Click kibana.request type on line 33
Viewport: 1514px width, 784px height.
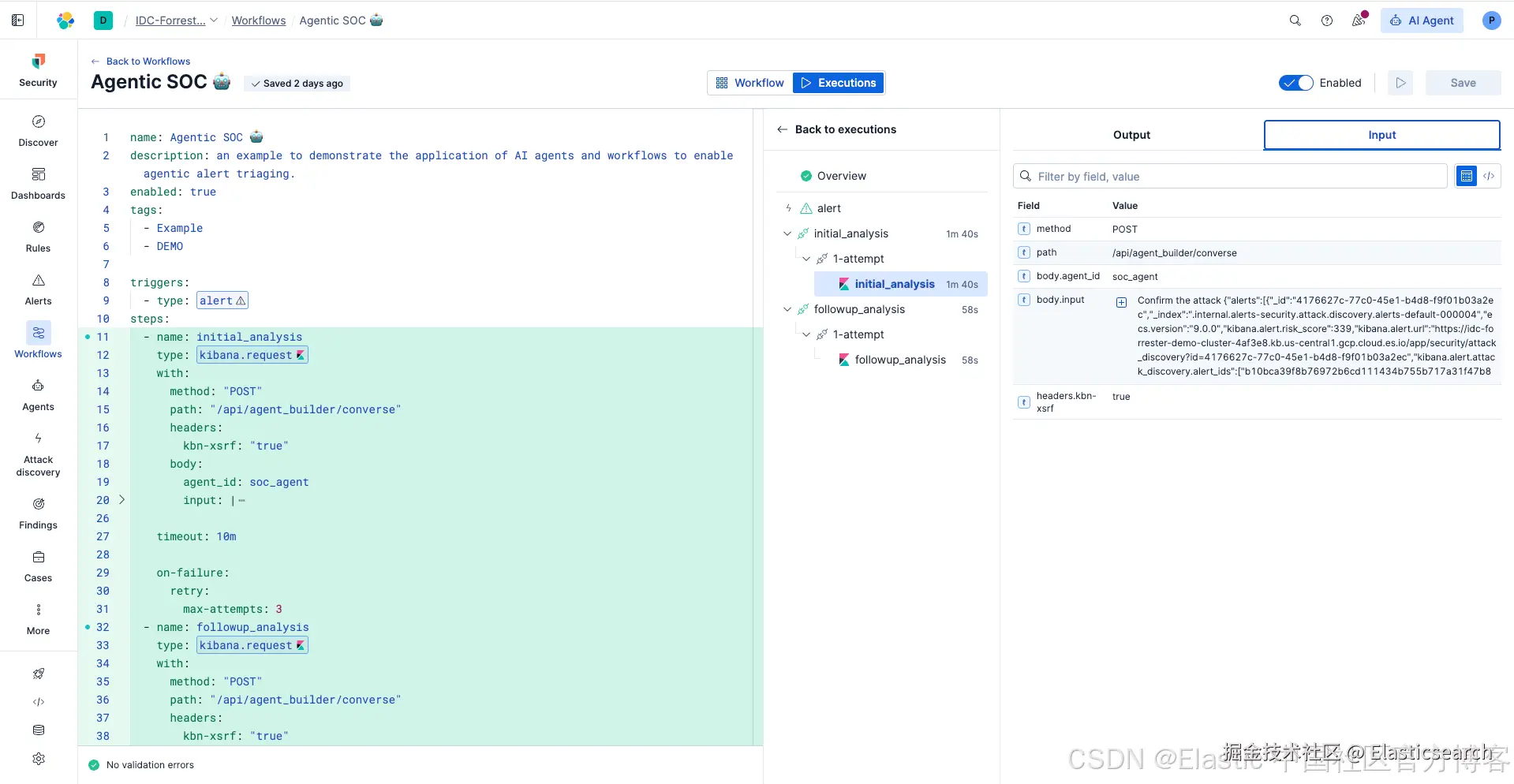(x=252, y=645)
